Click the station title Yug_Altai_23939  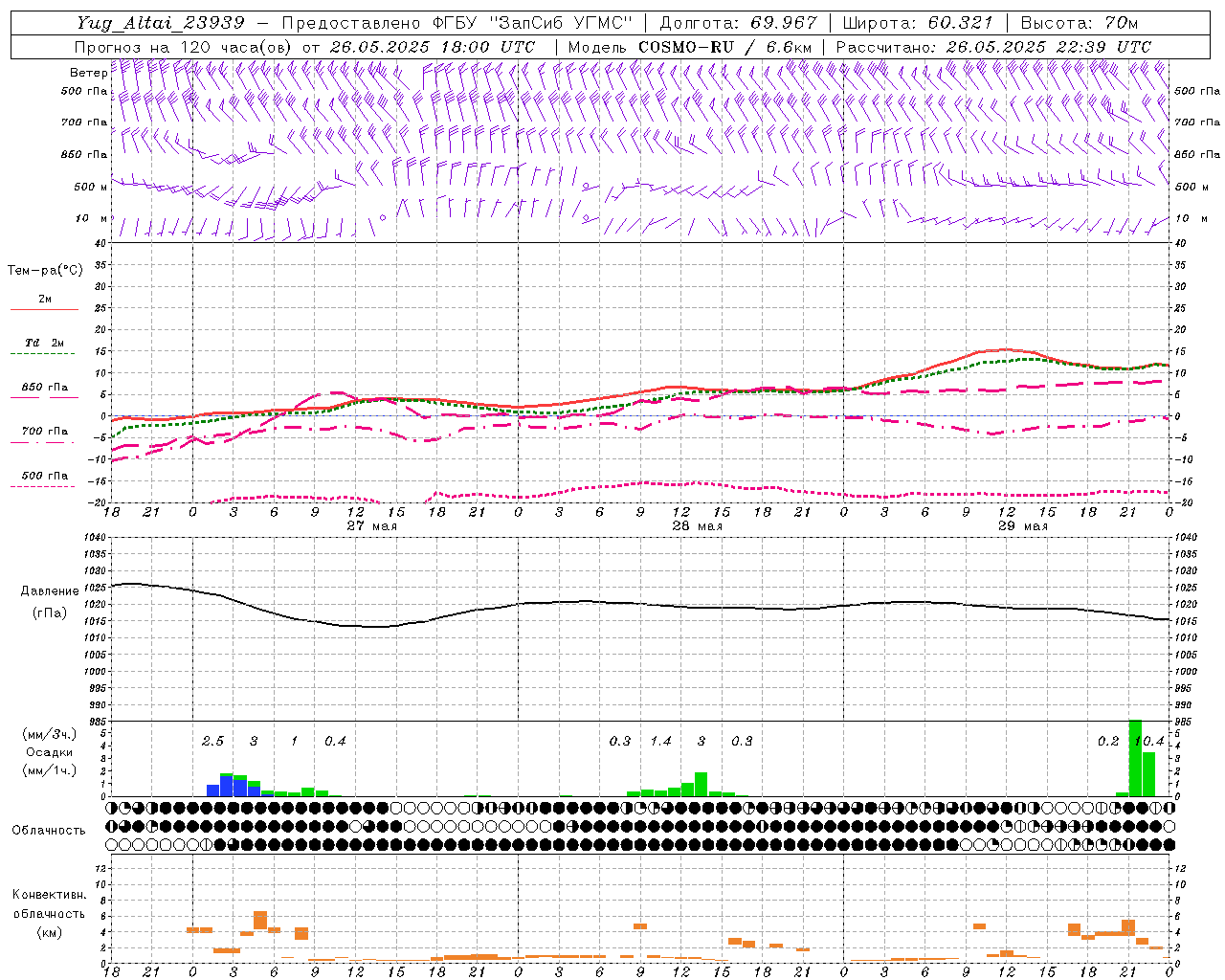[x=160, y=22]
